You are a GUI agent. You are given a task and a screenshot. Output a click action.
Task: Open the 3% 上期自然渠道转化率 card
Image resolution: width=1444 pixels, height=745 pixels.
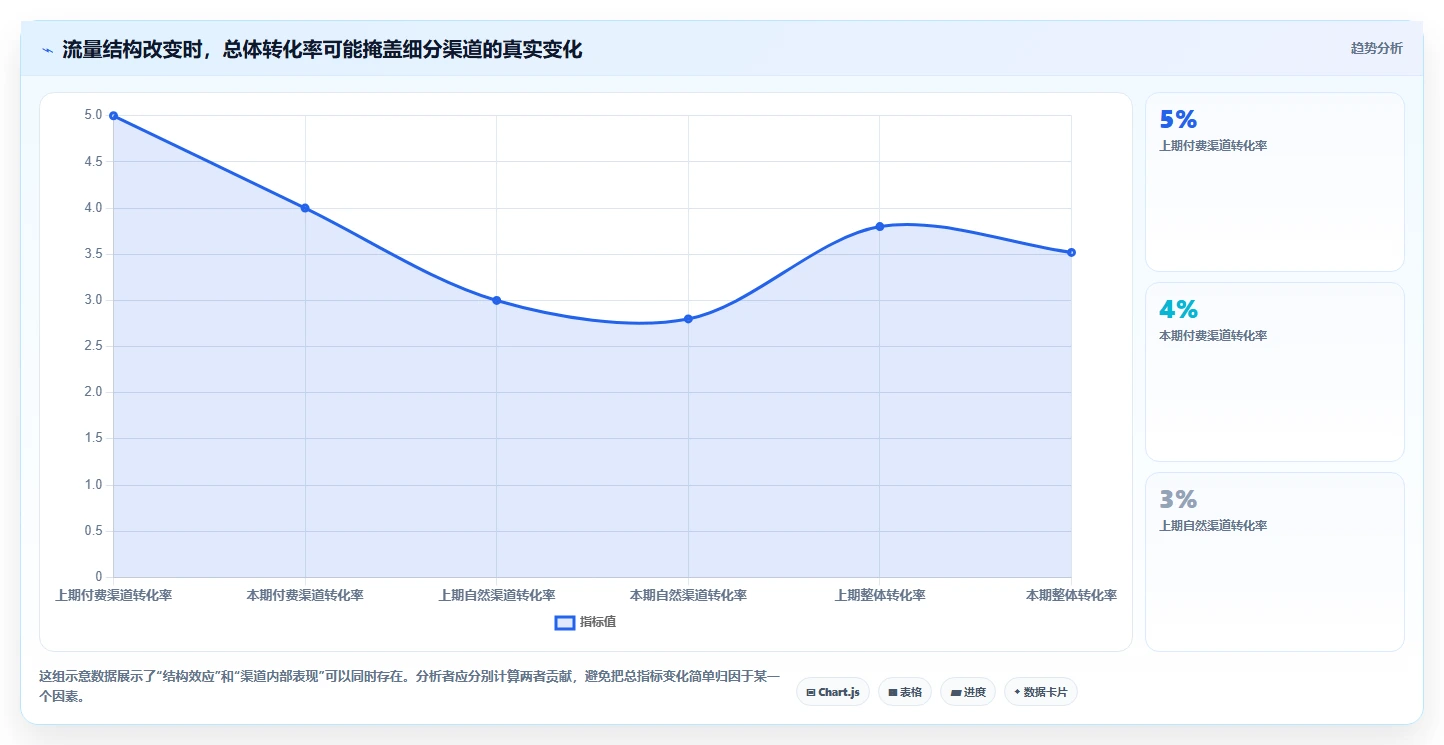pyautogui.click(x=1275, y=562)
